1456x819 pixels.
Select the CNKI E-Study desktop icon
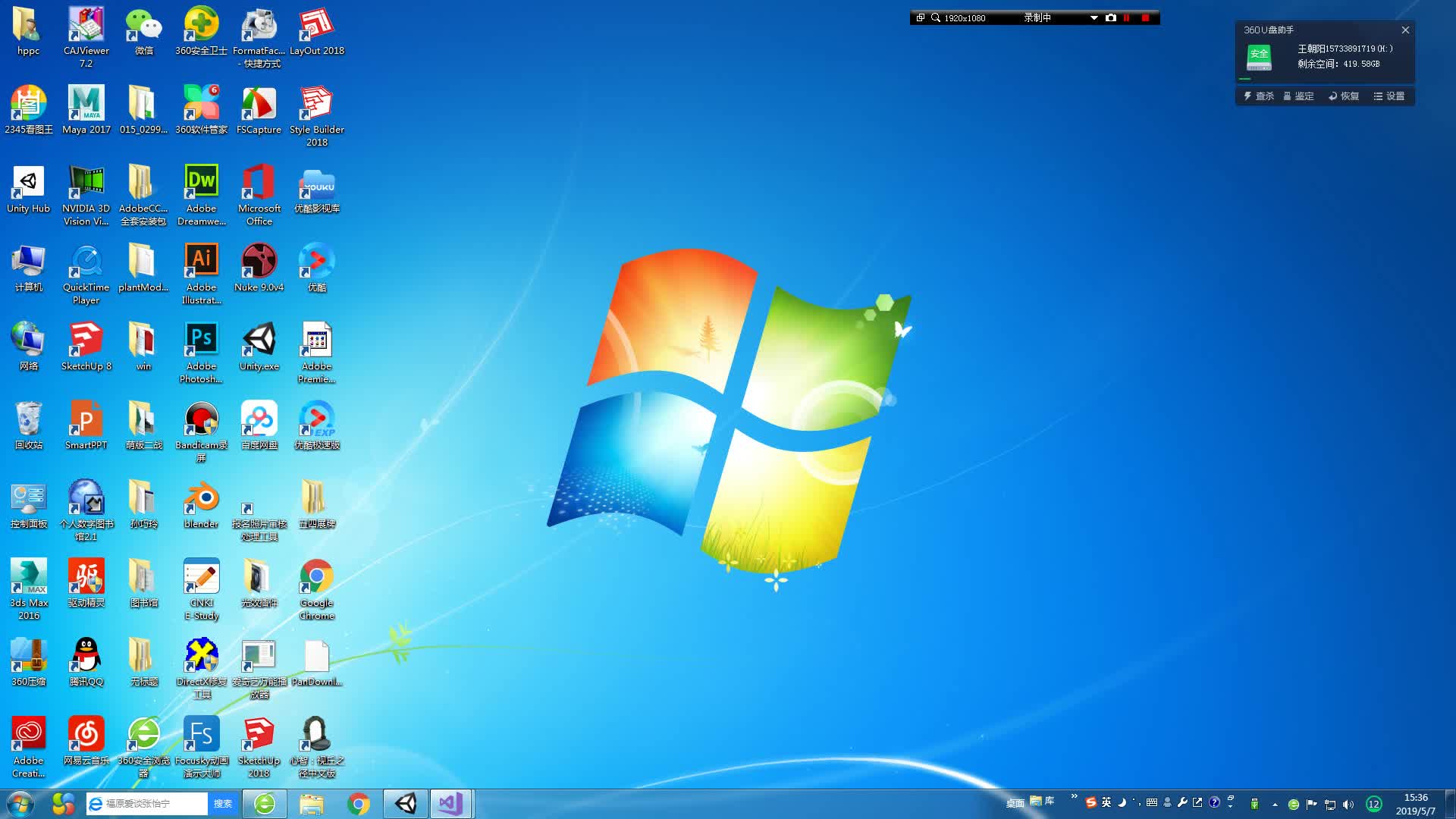click(x=201, y=590)
